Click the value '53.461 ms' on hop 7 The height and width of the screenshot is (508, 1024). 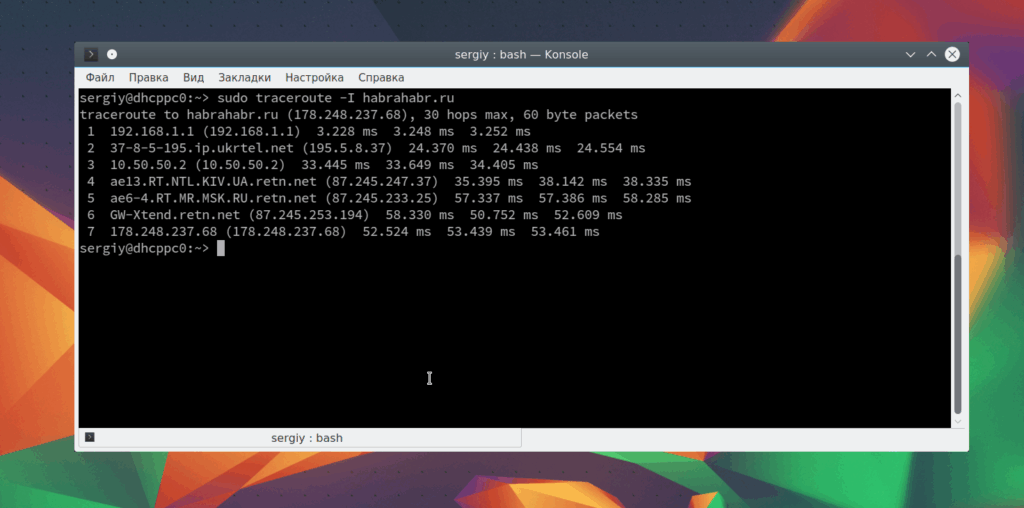click(x=565, y=232)
